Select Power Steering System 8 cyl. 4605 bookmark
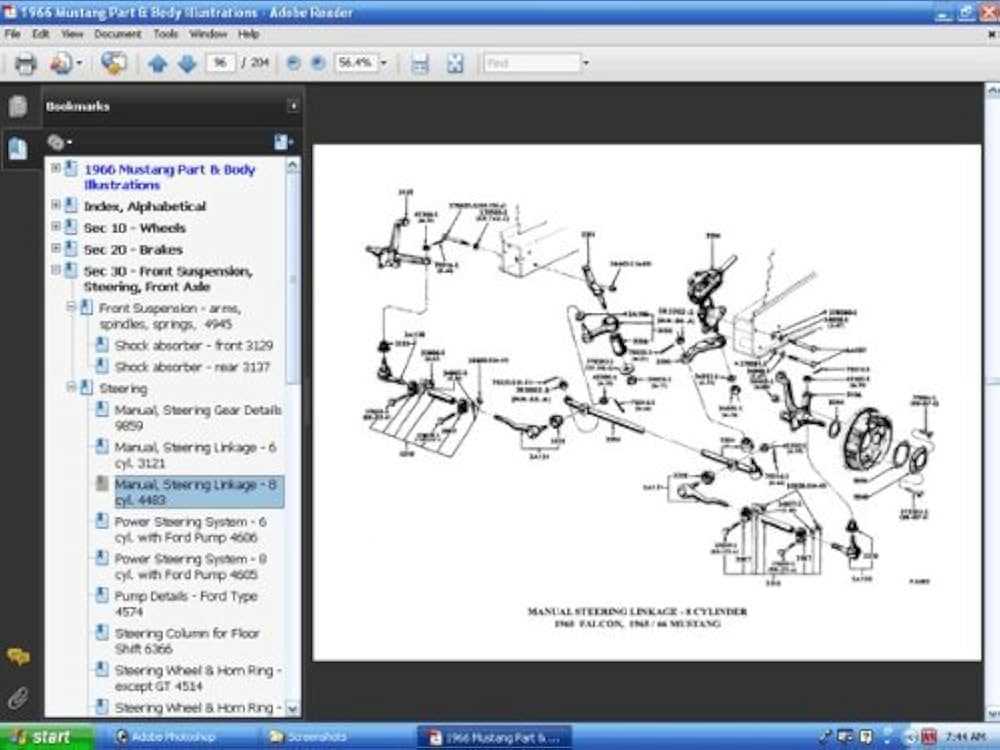Image resolution: width=1000 pixels, height=750 pixels. click(191, 566)
